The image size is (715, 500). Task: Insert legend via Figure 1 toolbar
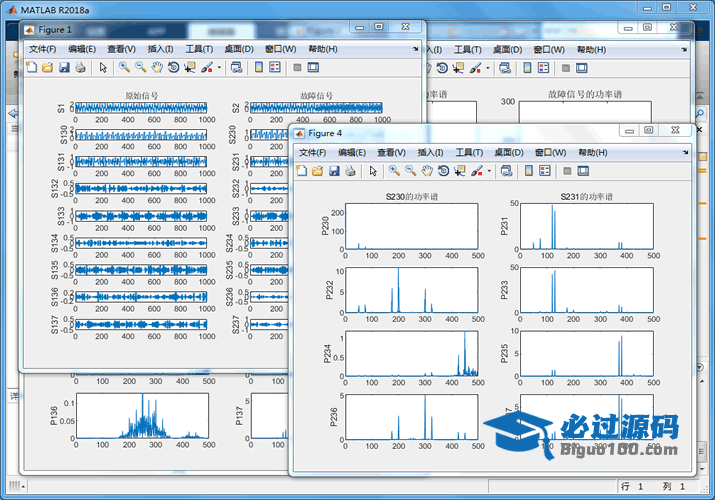pyautogui.click(x=275, y=67)
